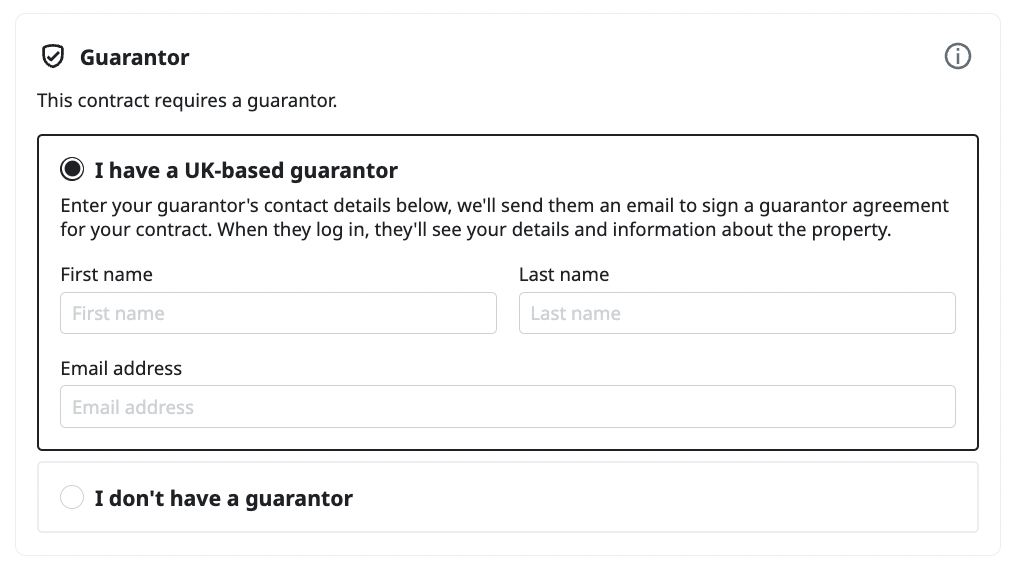Select the "I don't have a guarantor" radio
This screenshot has width=1022, height=566.
pyautogui.click(x=72, y=497)
